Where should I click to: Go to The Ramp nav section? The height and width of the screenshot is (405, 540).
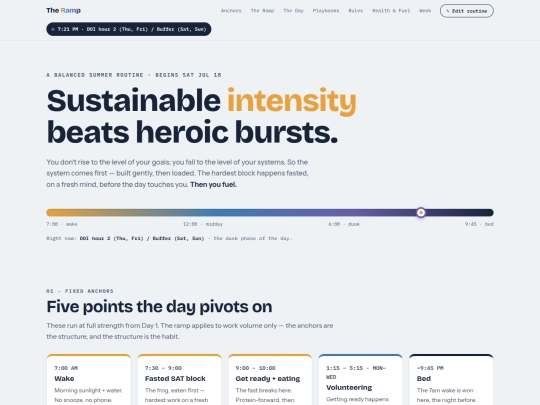(x=262, y=11)
